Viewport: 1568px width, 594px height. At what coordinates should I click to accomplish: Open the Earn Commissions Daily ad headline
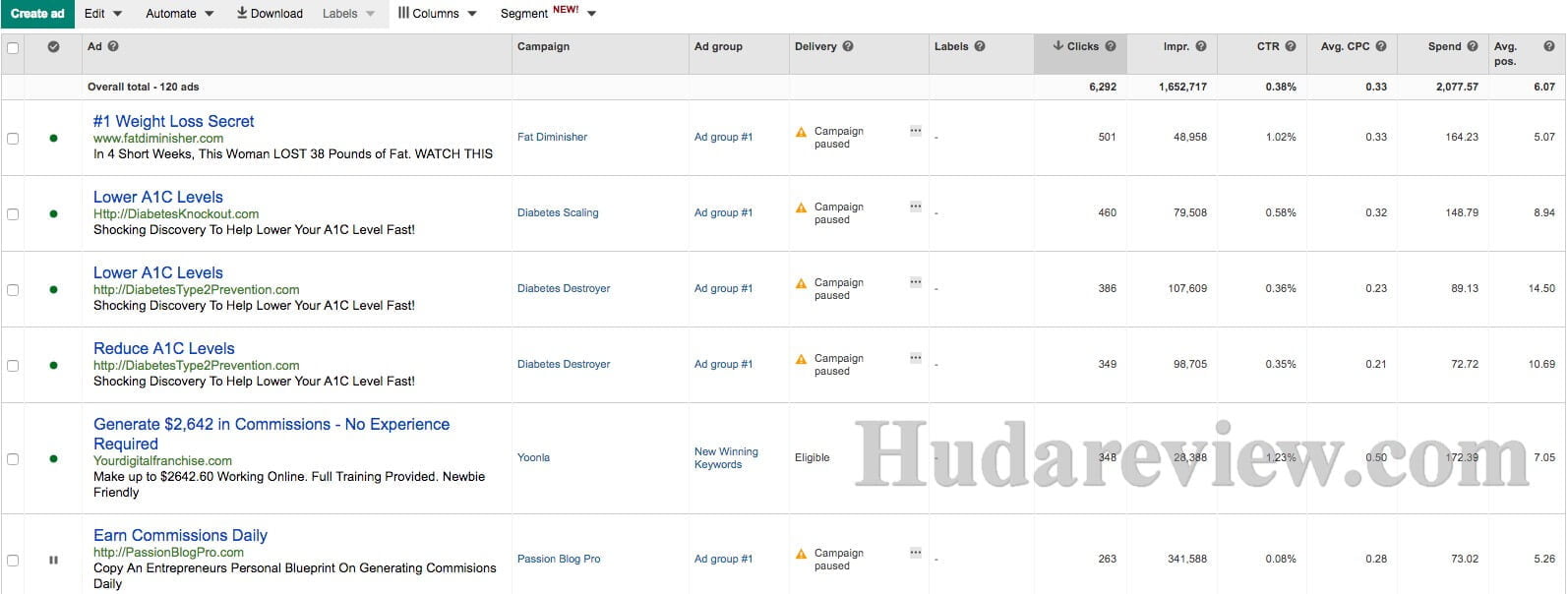coord(180,536)
